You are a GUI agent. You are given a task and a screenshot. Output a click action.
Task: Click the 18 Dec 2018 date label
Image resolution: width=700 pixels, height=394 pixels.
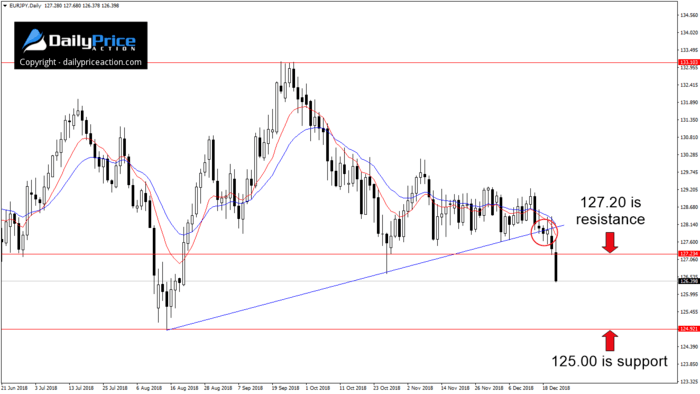556,388
